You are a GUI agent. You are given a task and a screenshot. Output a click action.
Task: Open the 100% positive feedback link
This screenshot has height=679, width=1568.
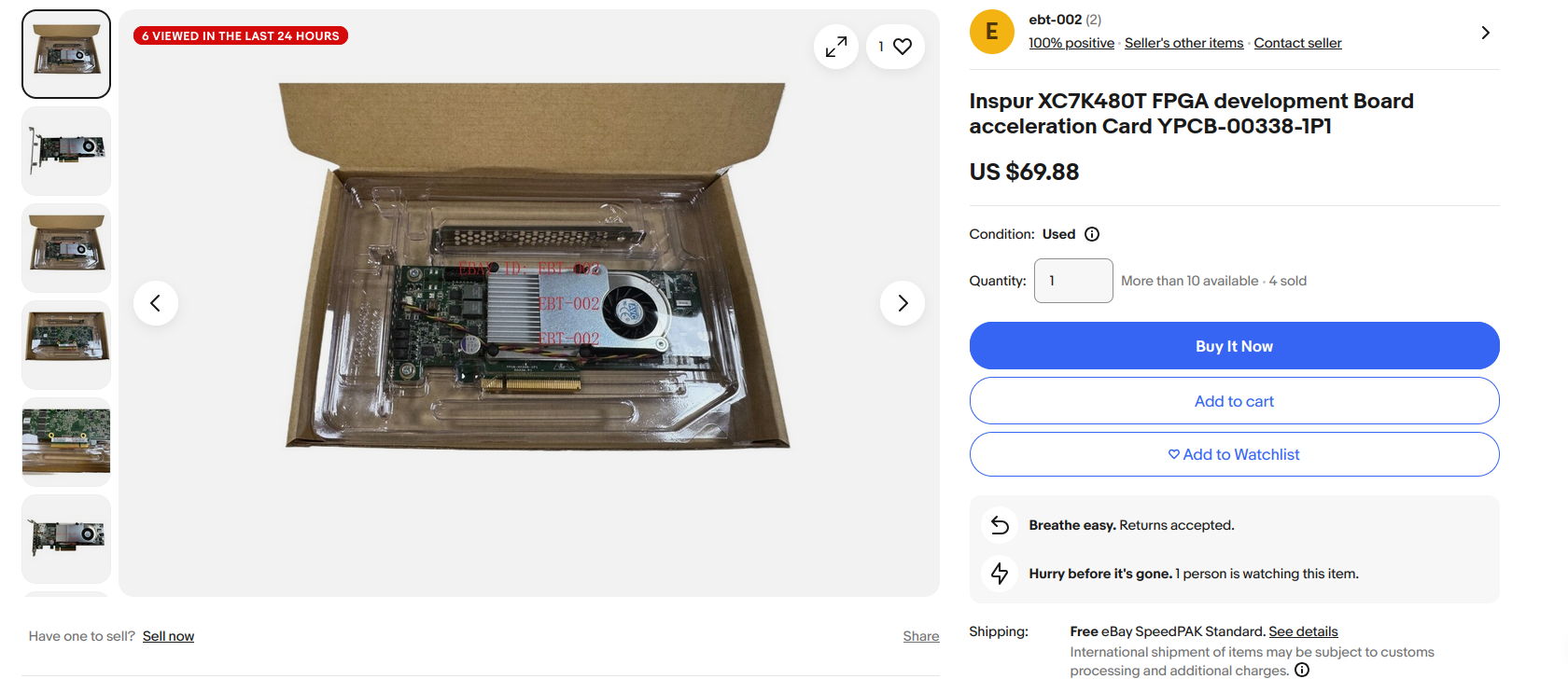[x=1071, y=42]
